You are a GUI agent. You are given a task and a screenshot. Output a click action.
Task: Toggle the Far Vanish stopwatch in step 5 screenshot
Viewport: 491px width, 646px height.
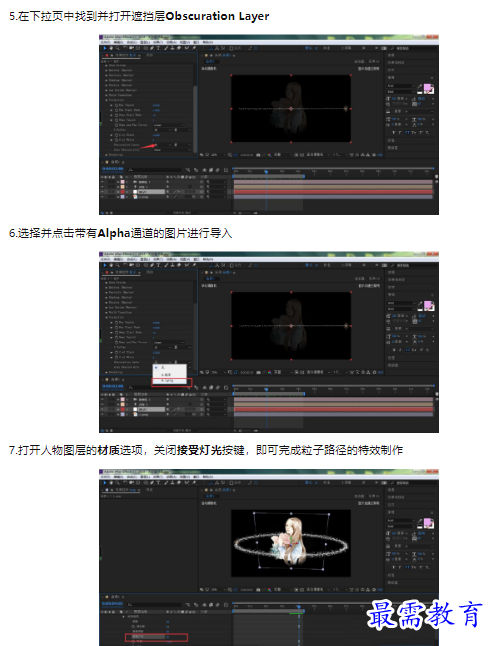tap(117, 105)
